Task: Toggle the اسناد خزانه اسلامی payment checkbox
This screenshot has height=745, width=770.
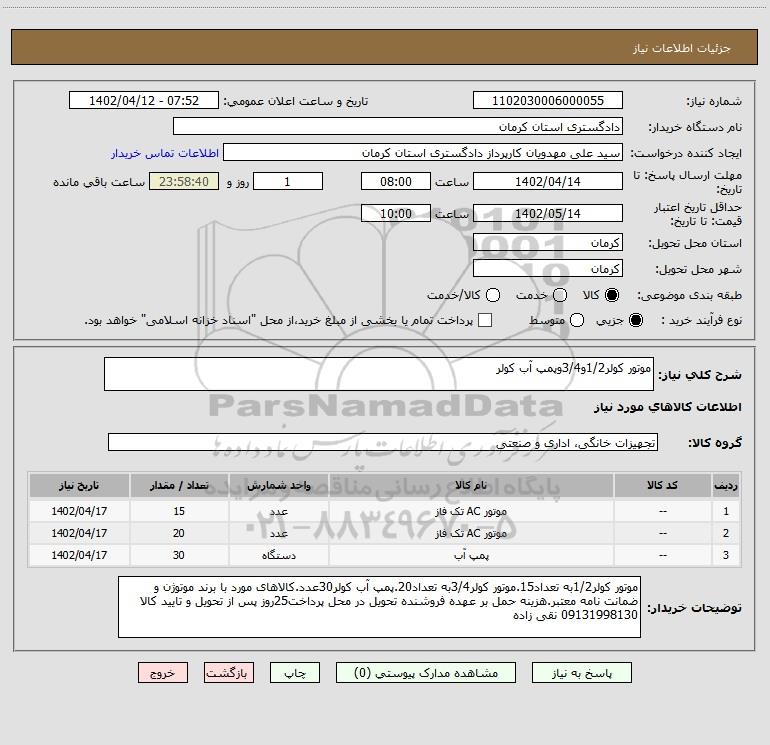Action: [x=485, y=320]
